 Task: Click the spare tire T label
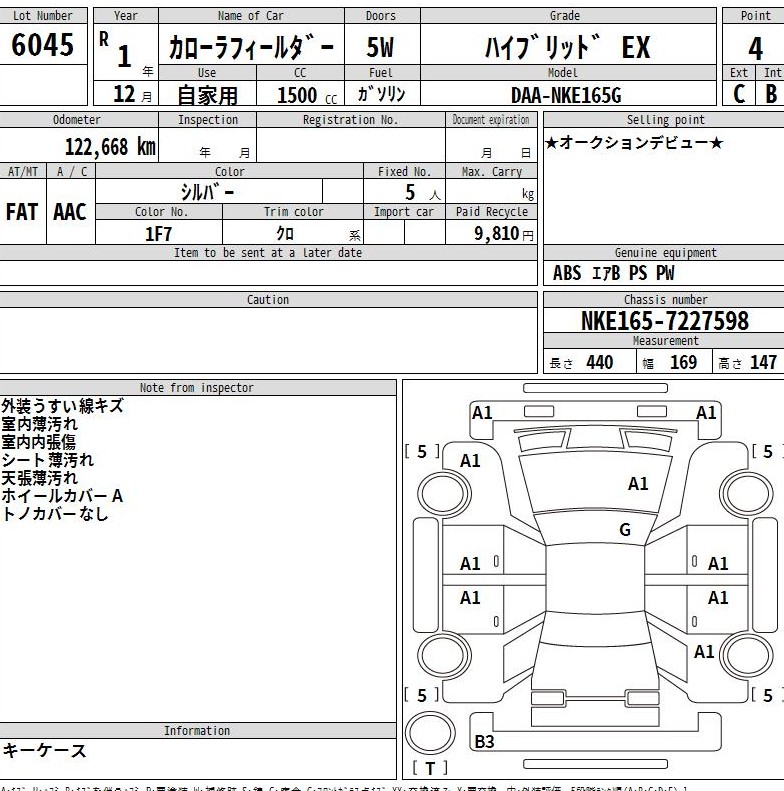(x=429, y=768)
